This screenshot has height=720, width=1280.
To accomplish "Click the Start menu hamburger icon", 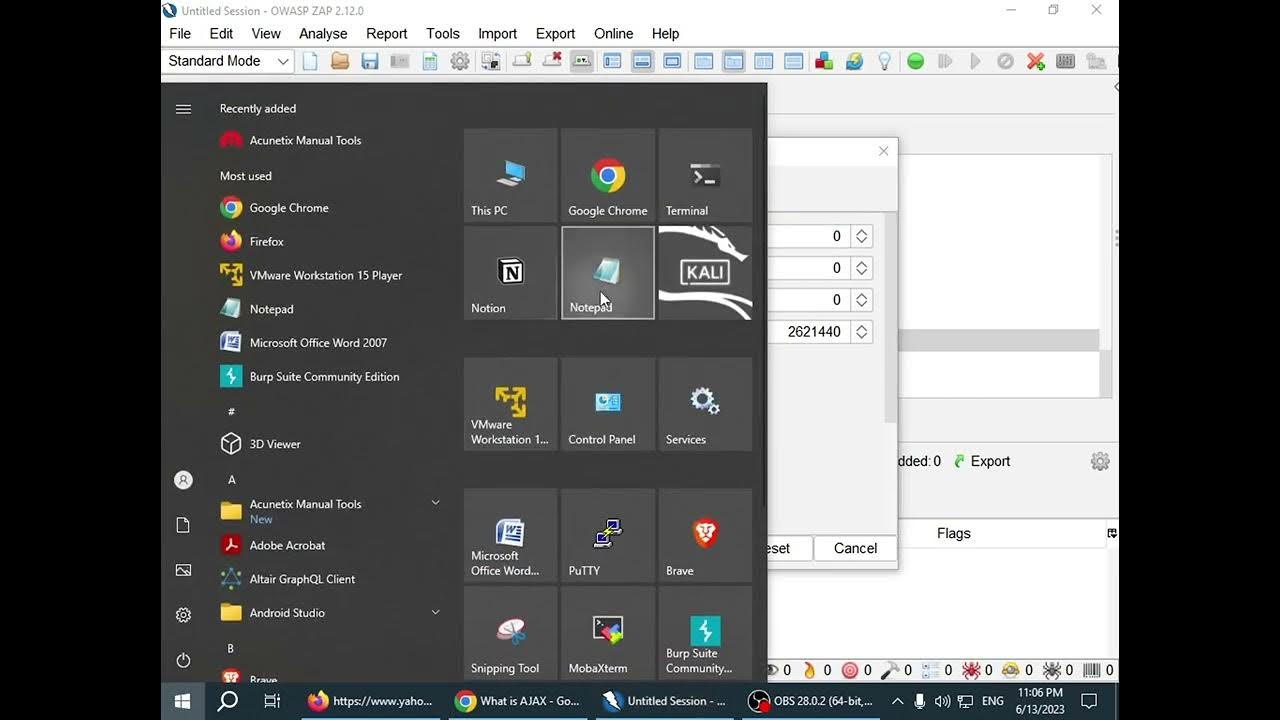I will [183, 109].
